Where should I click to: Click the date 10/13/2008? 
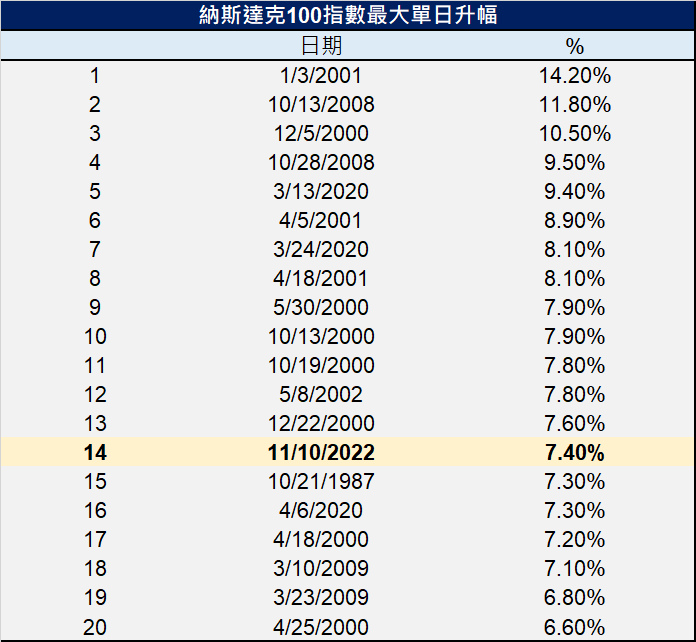coord(321,104)
